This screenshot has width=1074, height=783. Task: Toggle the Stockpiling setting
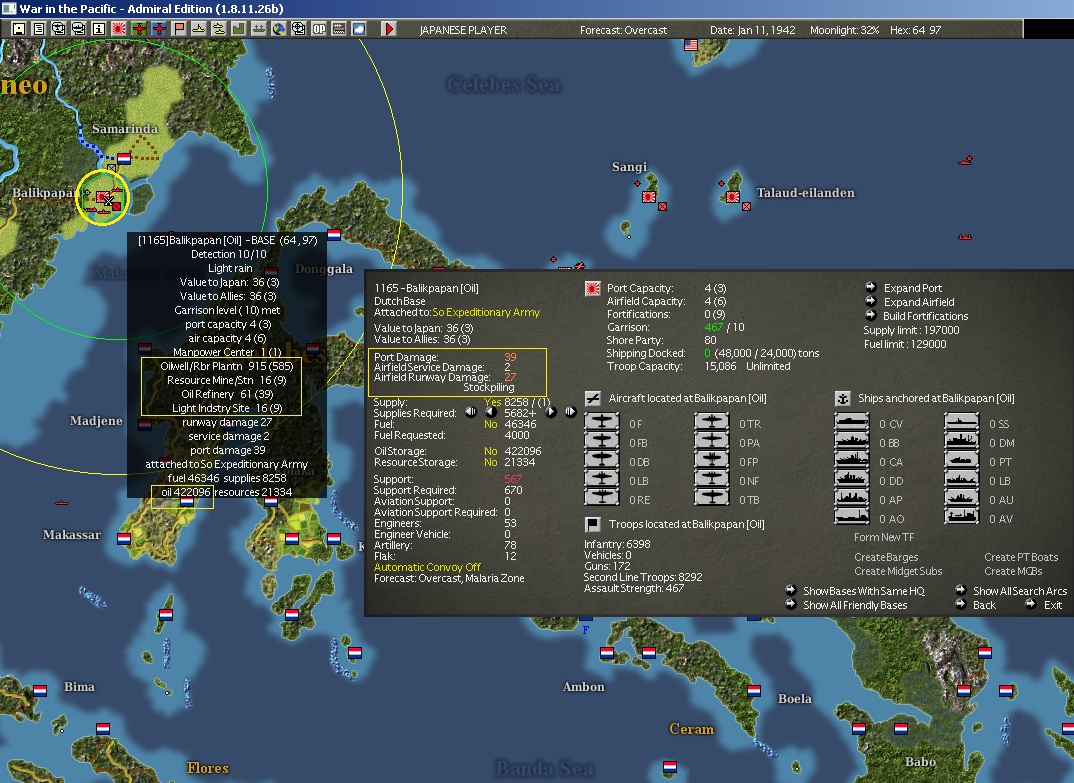[x=488, y=386]
